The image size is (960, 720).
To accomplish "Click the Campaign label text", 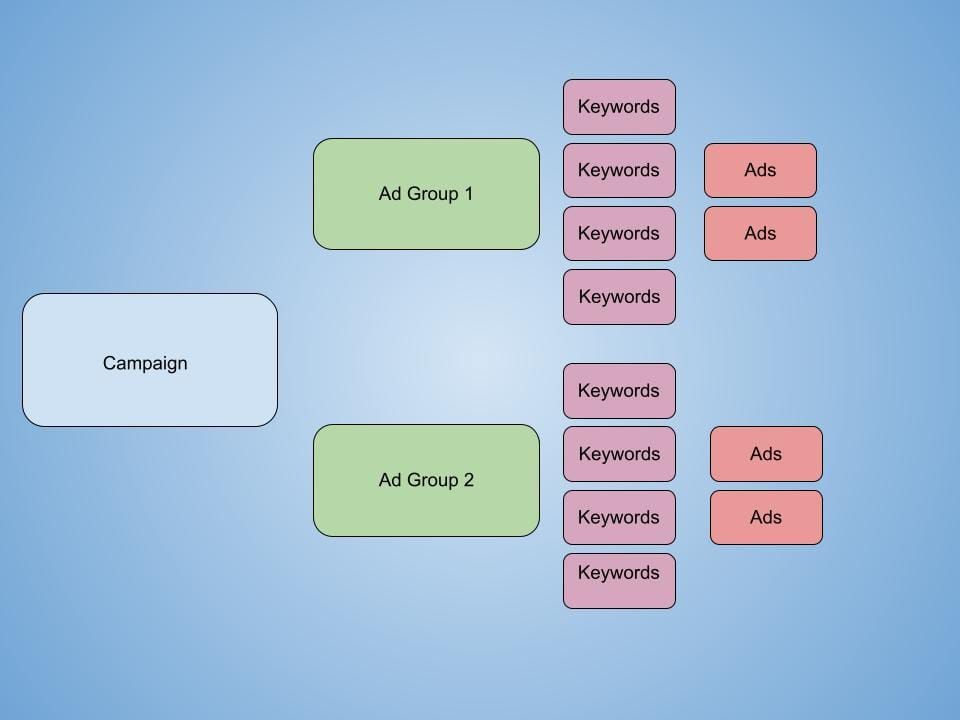I will 145,363.
